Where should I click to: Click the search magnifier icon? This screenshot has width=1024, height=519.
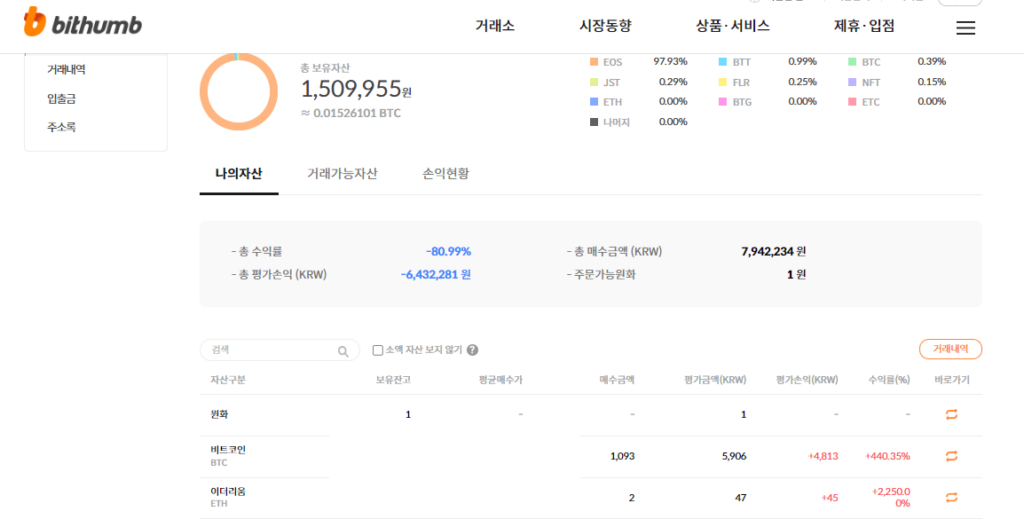click(343, 351)
